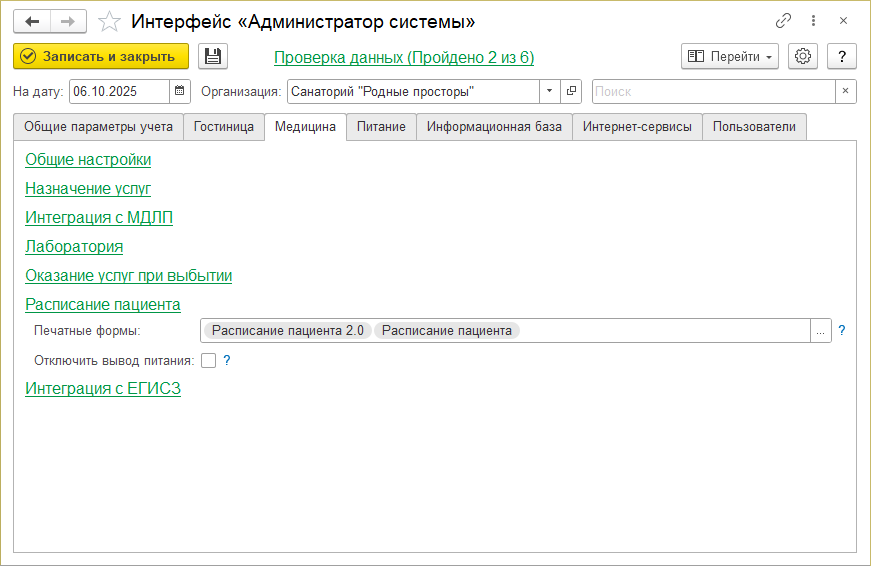
Task: Open Общие настройки link
Action: [88, 160]
